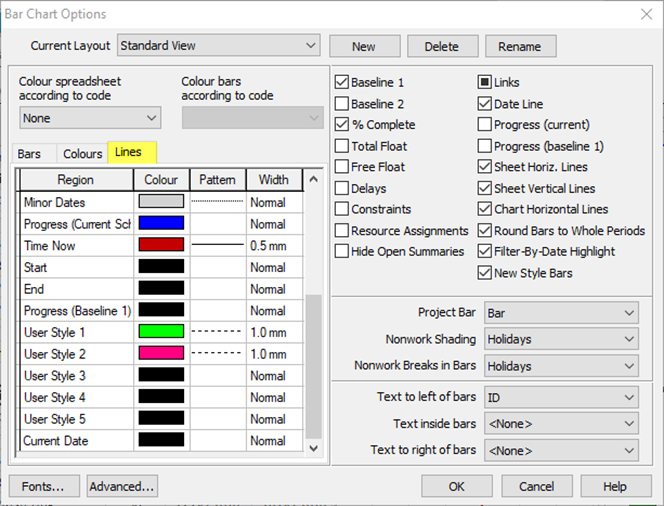Open Text to left of bars dropdown
Viewport: 664px width, 506px height.
click(561, 397)
